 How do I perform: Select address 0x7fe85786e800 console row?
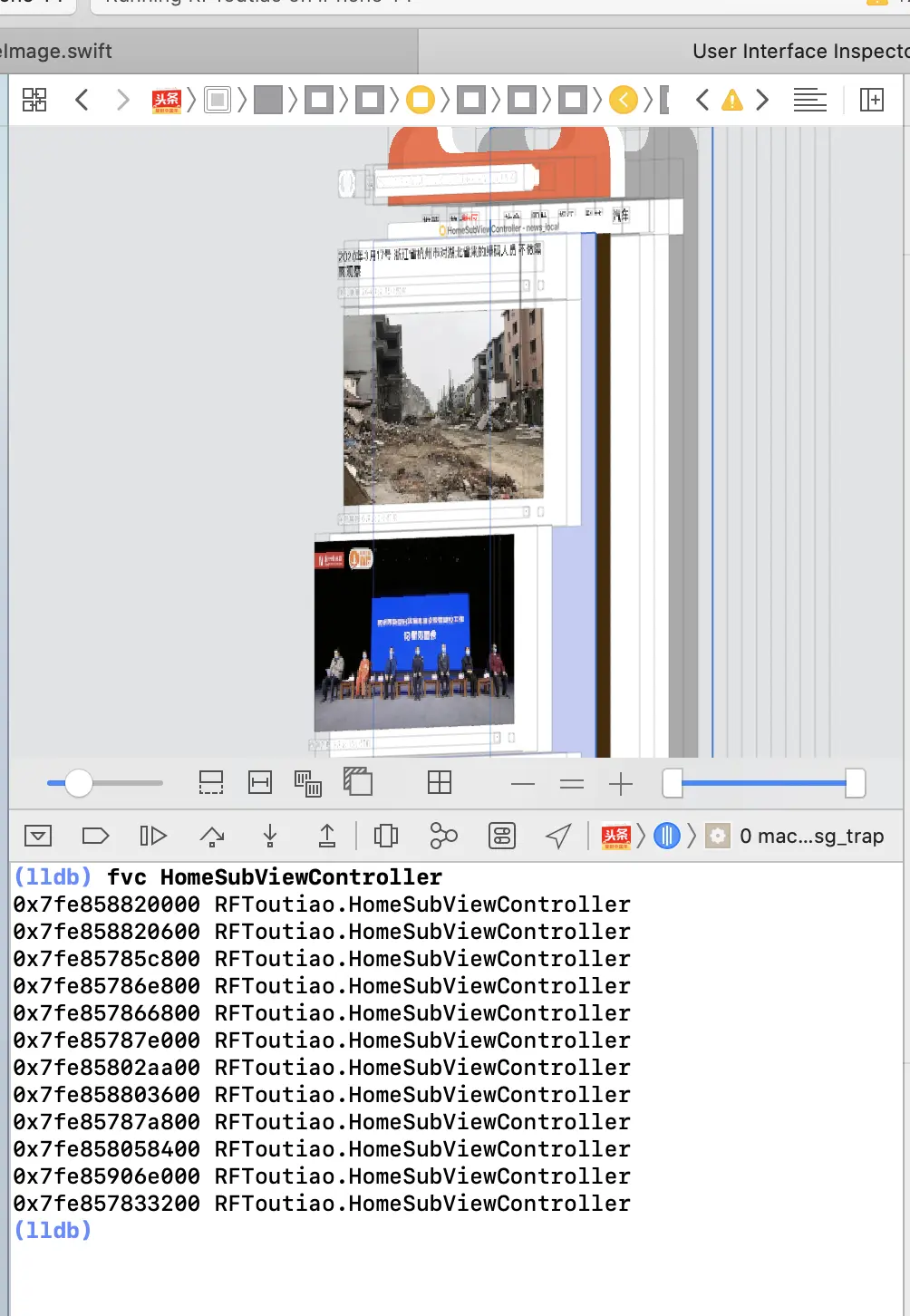322,986
